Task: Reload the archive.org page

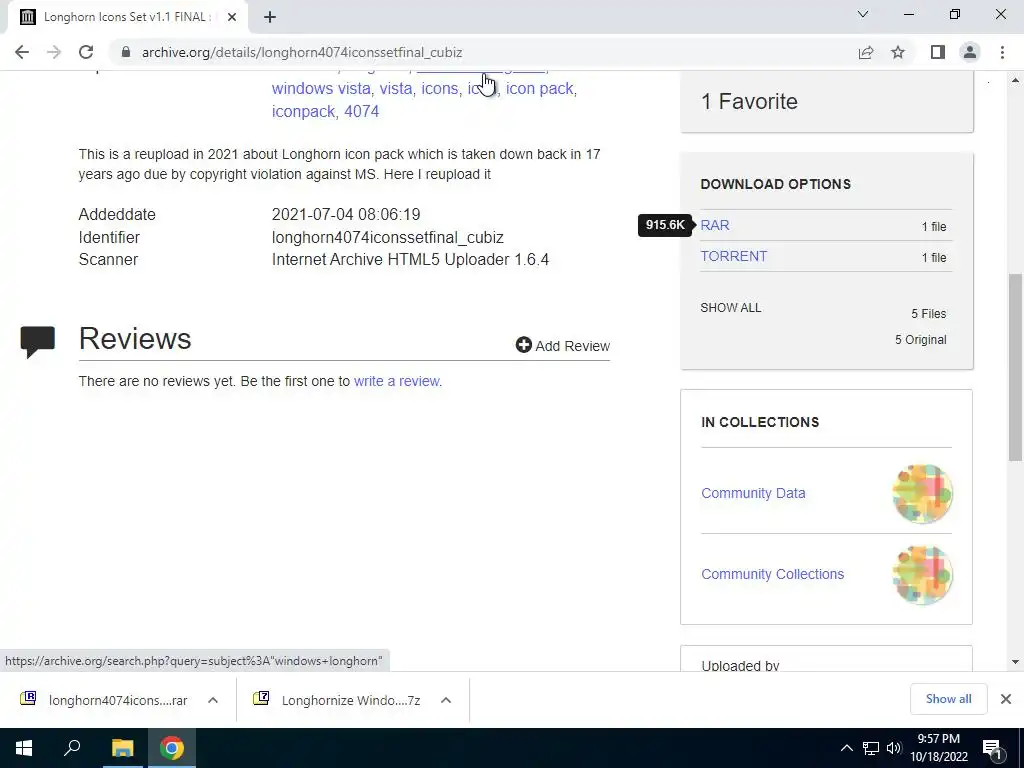Action: (x=86, y=52)
